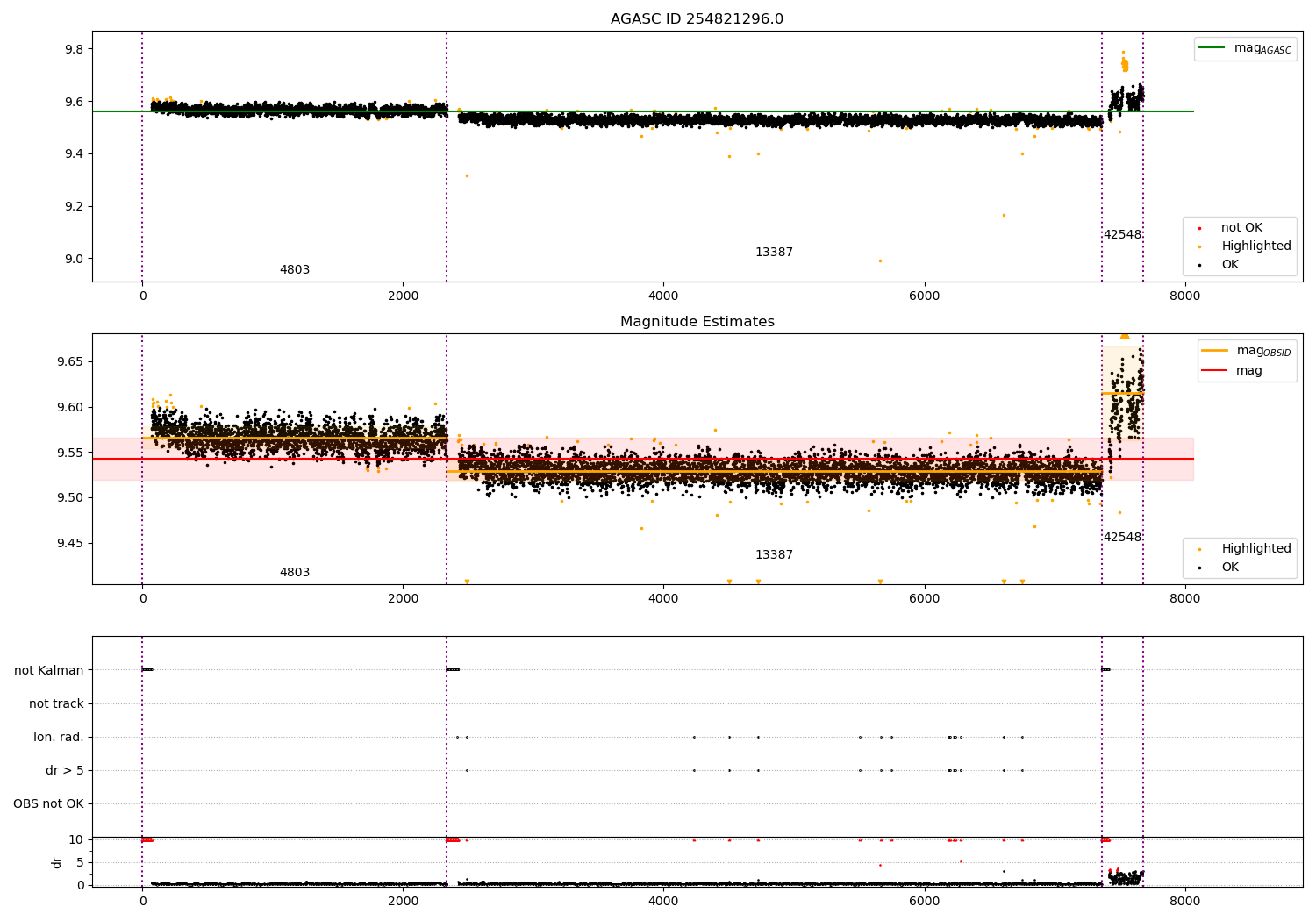Click the "6000" x-tick under the bottom plot

click(925, 902)
